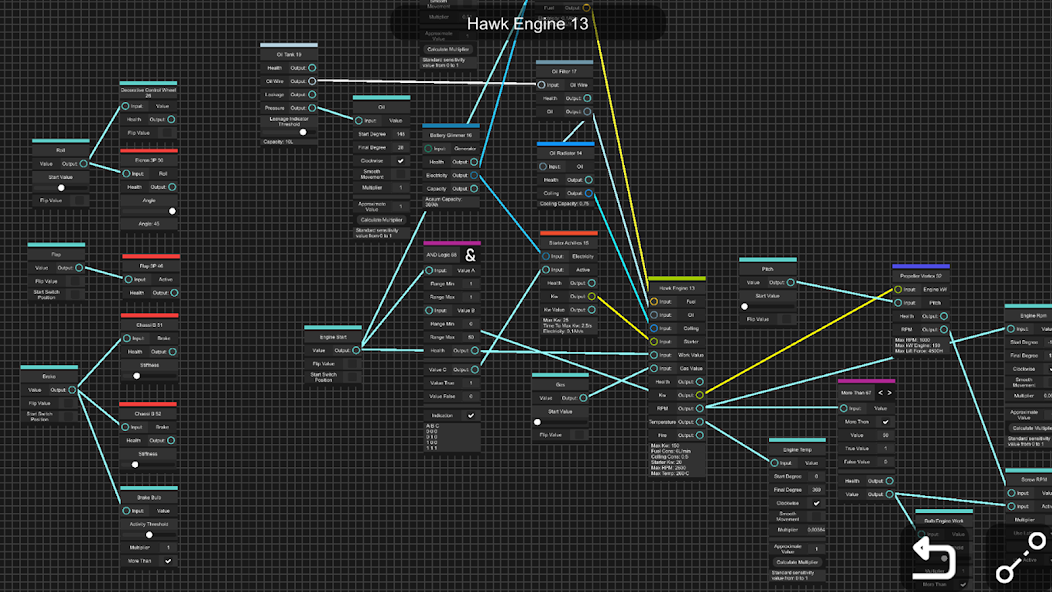
Task: Uncheck Indication checkbox in AND Logic node
Action: pos(471,415)
